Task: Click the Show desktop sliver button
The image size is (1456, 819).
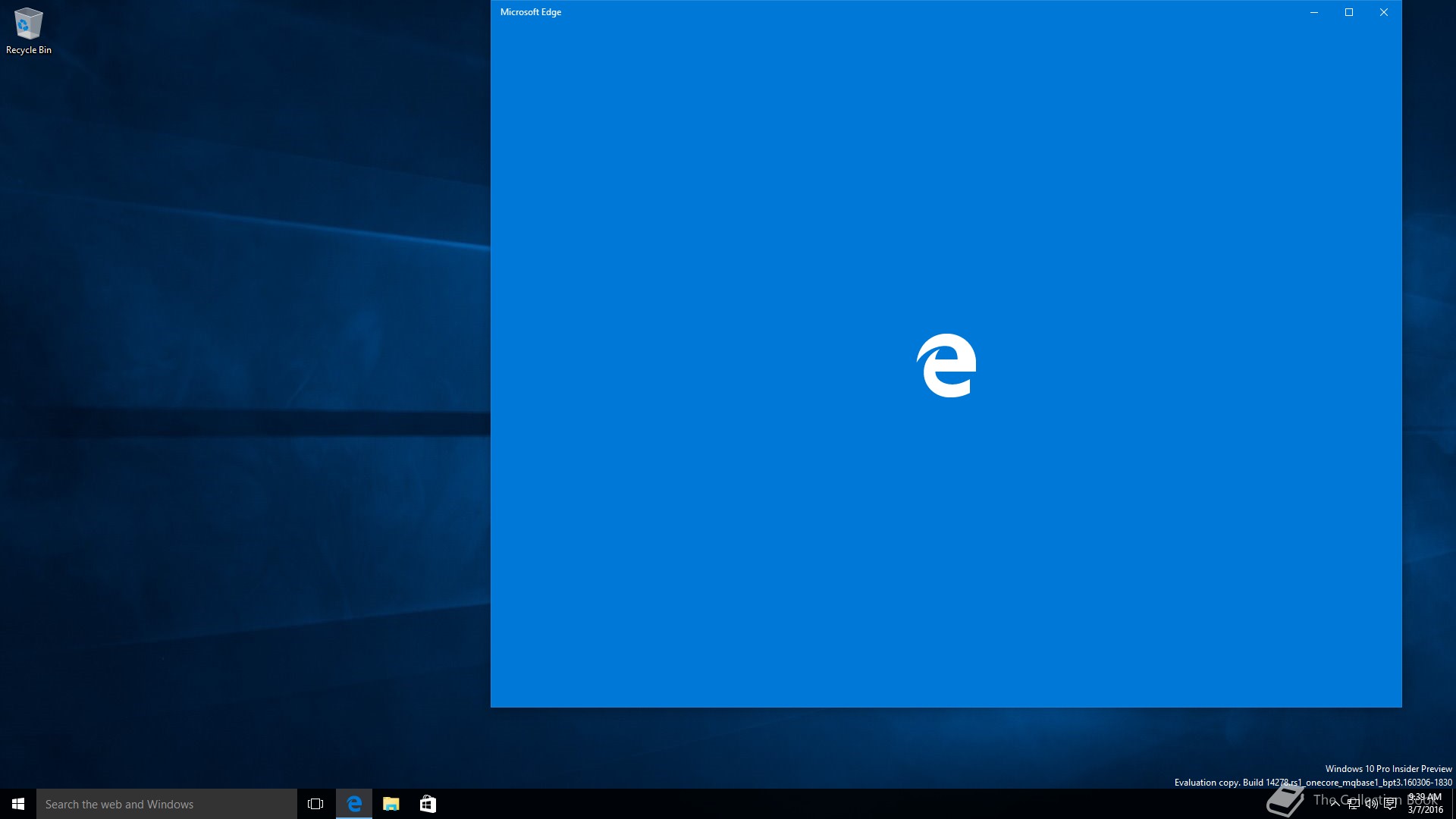Action: (x=1453, y=804)
